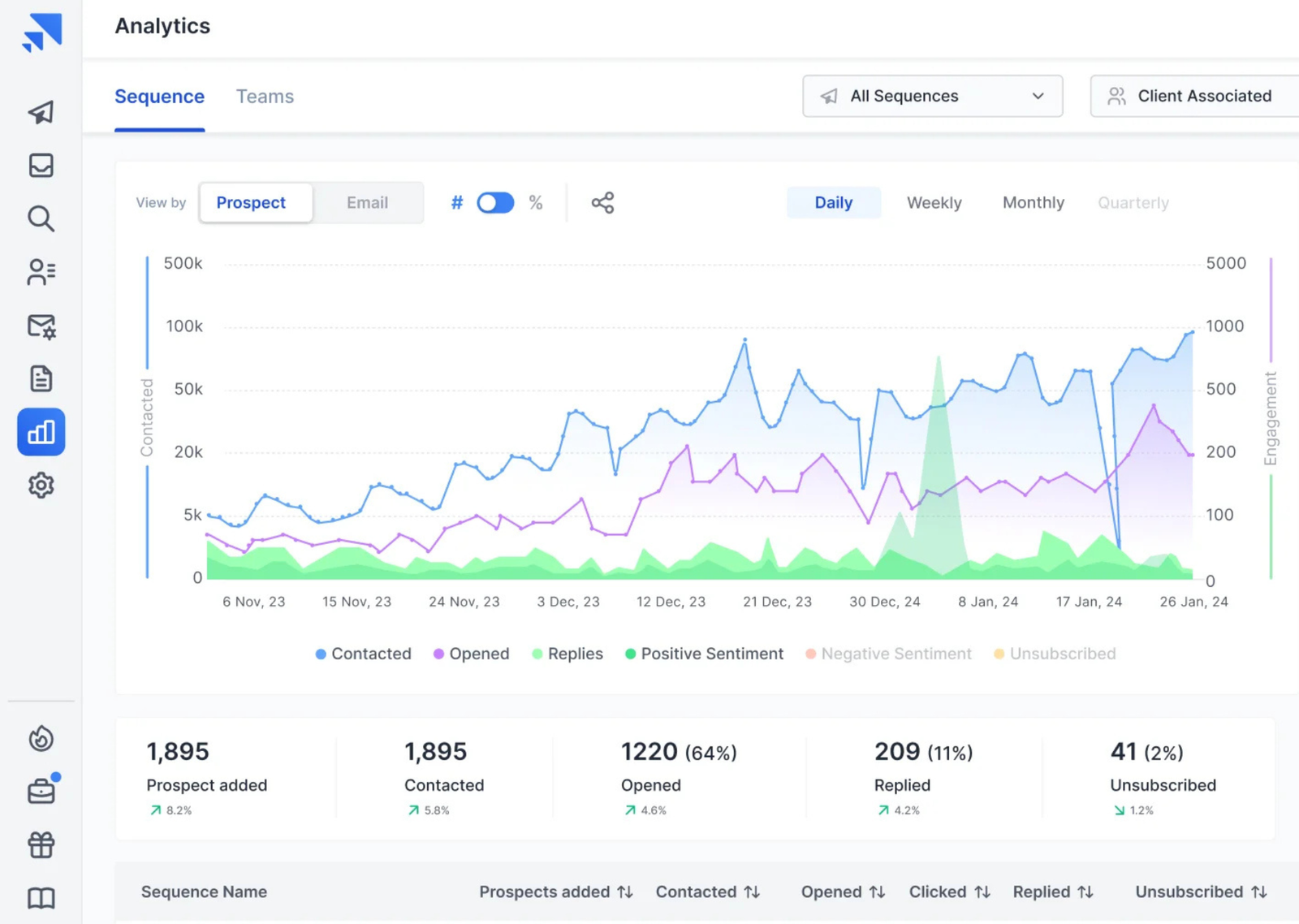Expand the All Sequences dropdown
The image size is (1299, 924).
point(932,96)
